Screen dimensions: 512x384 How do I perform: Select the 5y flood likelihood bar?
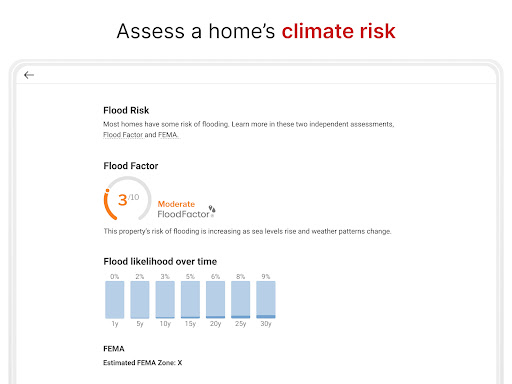tap(140, 300)
